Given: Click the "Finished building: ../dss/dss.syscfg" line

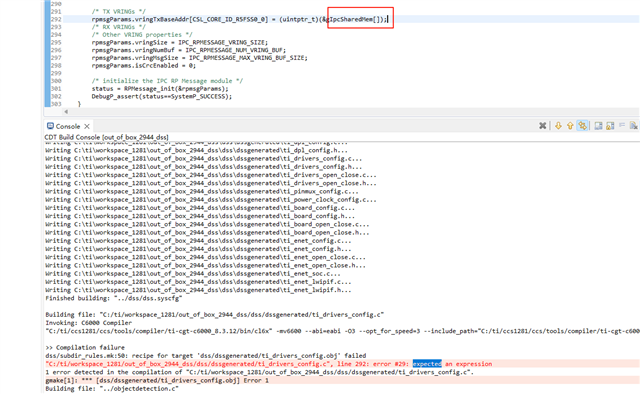Looking at the screenshot, I should tap(113, 298).
